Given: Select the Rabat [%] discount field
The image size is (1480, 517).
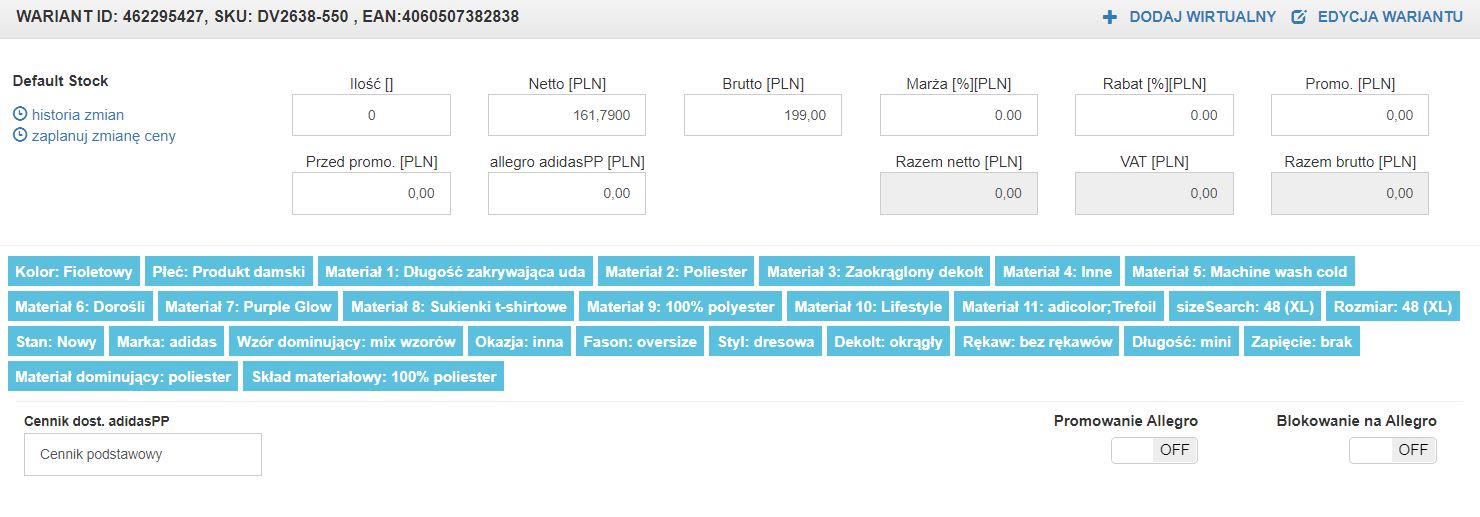Looking at the screenshot, I should click(x=1154, y=115).
